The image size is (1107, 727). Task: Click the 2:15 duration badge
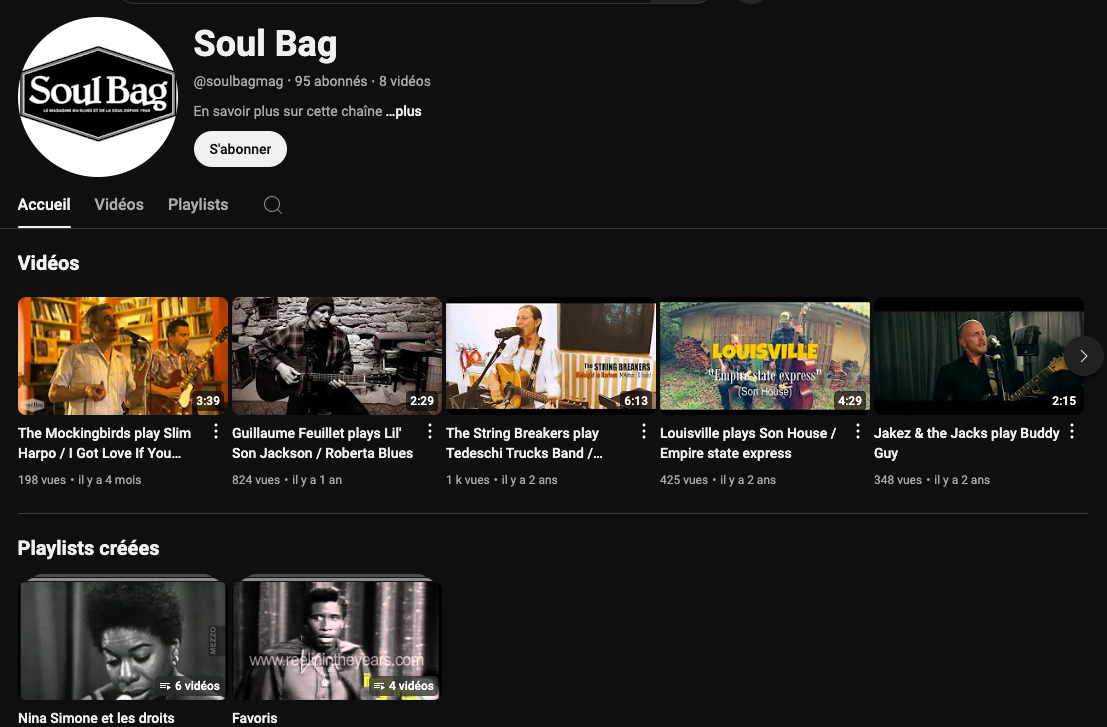(x=1063, y=400)
